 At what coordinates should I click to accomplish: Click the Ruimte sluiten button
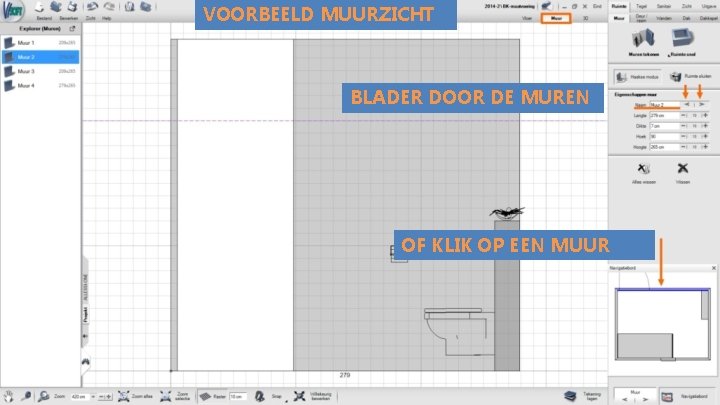pyautogui.click(x=690, y=76)
